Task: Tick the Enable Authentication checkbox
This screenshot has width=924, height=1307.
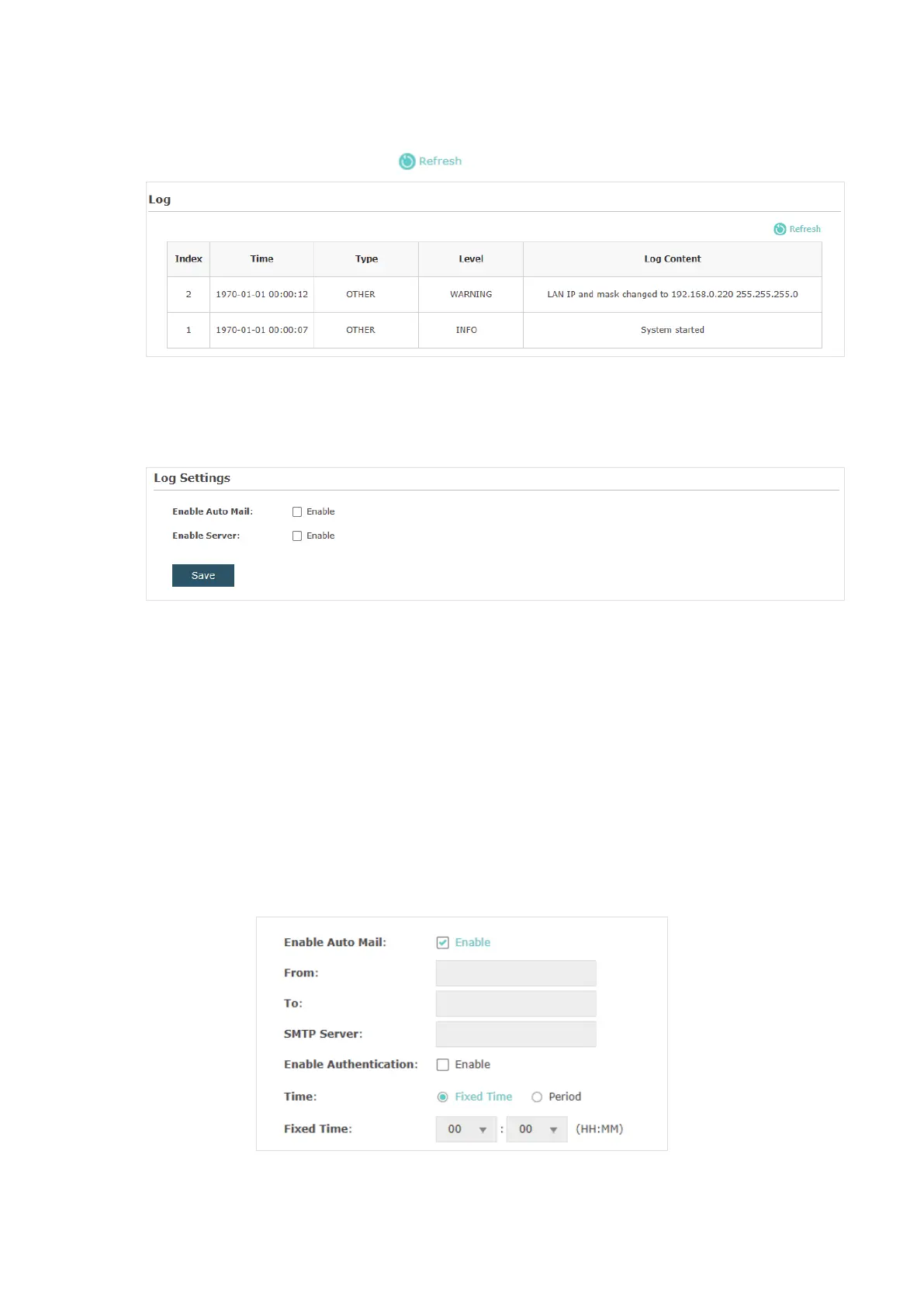Action: click(443, 1064)
